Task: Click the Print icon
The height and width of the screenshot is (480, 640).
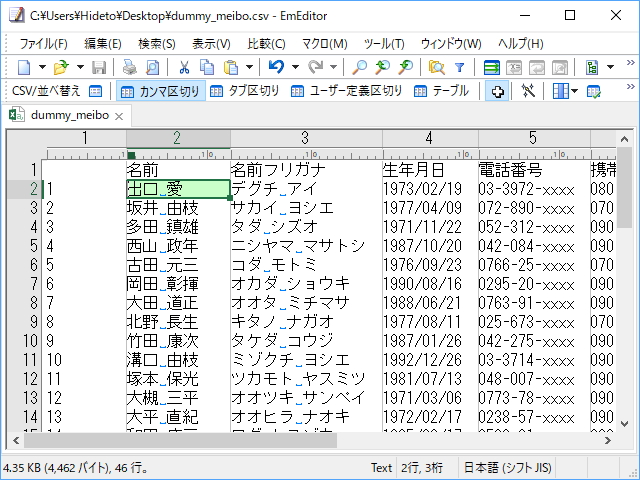Action: click(130, 67)
